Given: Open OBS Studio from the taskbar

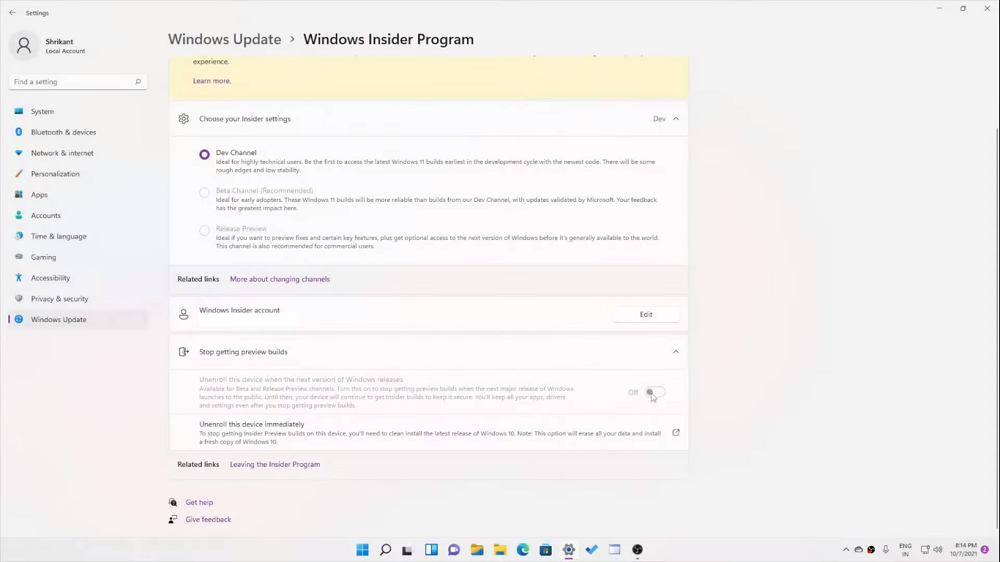Looking at the screenshot, I should point(638,550).
